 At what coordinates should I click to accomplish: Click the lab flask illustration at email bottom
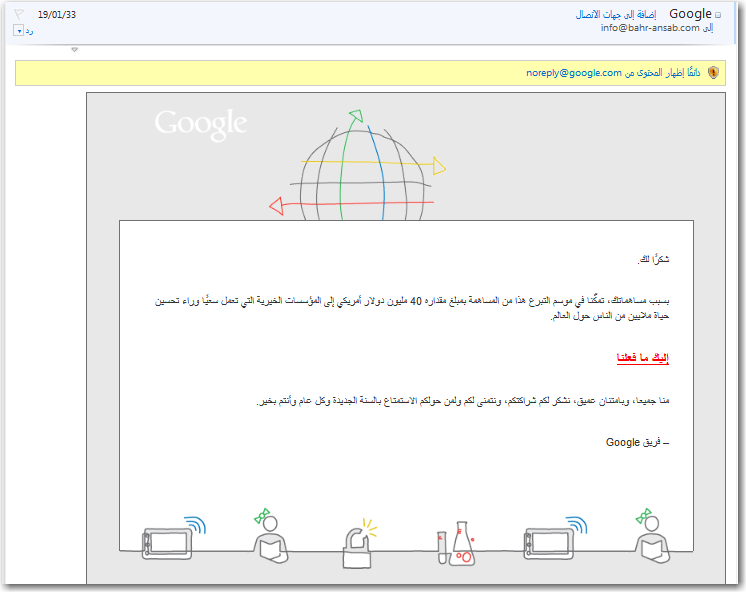(x=456, y=543)
